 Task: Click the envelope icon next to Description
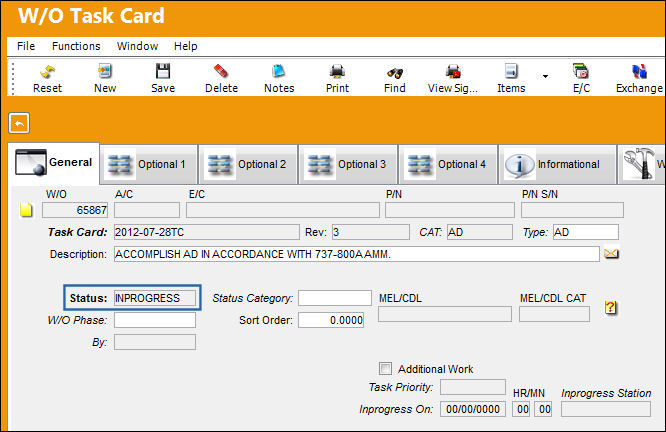(611, 254)
